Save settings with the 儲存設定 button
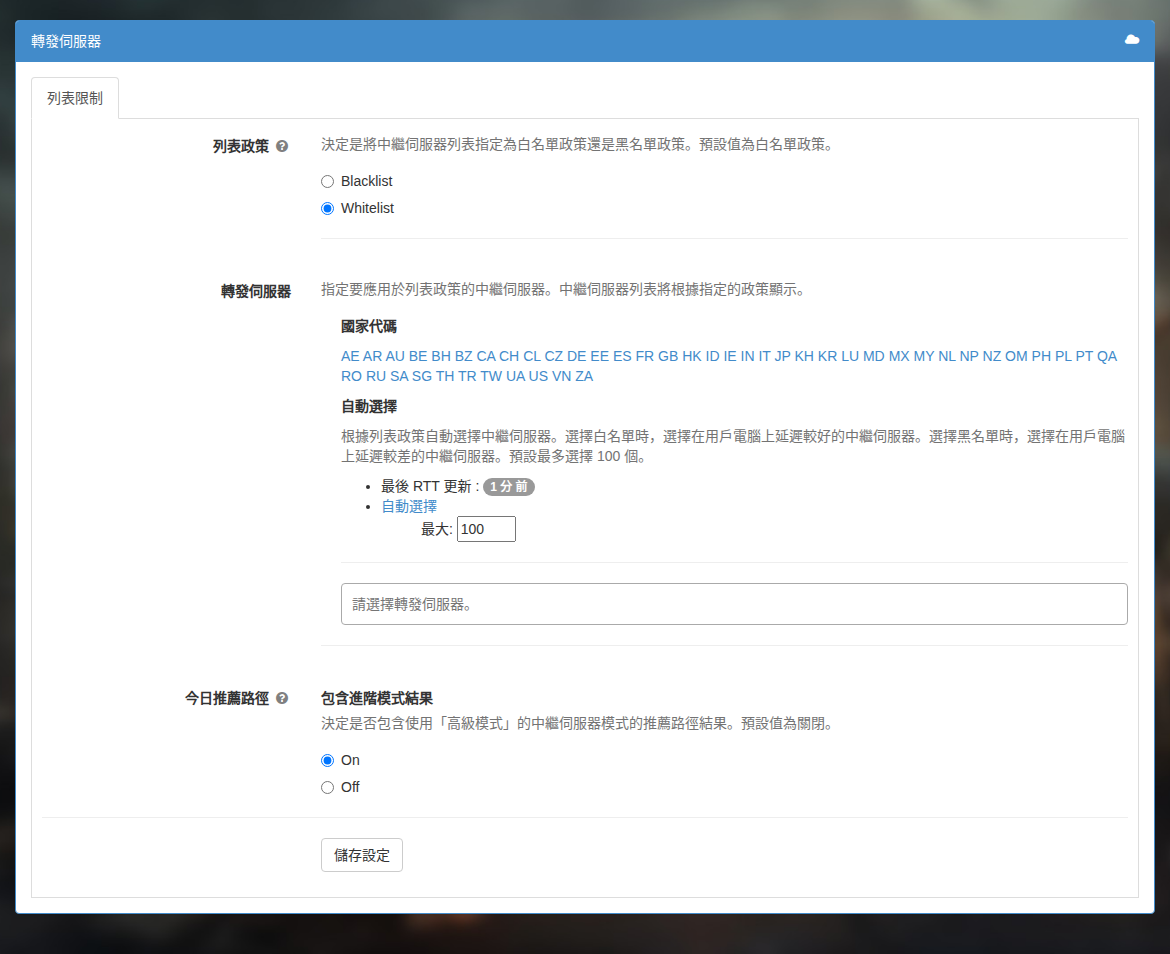 tap(362, 855)
